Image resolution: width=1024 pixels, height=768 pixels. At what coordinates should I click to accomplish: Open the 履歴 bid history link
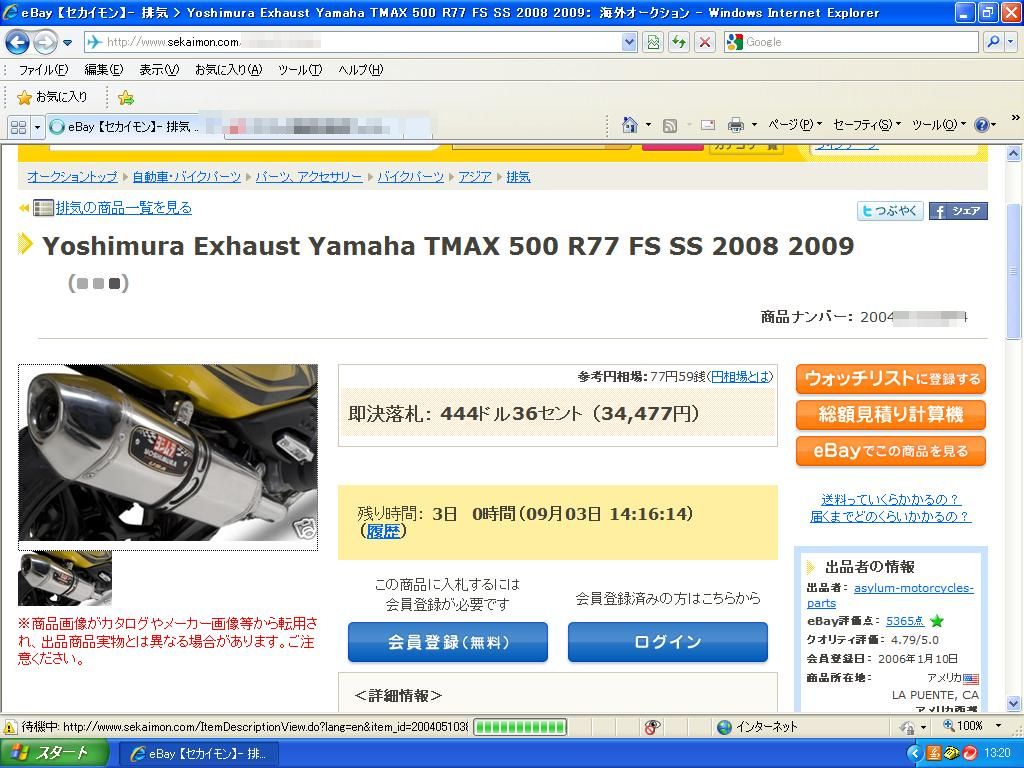pyautogui.click(x=383, y=532)
